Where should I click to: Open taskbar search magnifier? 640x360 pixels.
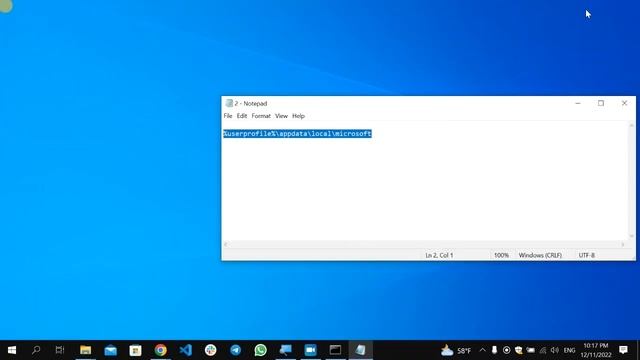click(x=36, y=350)
